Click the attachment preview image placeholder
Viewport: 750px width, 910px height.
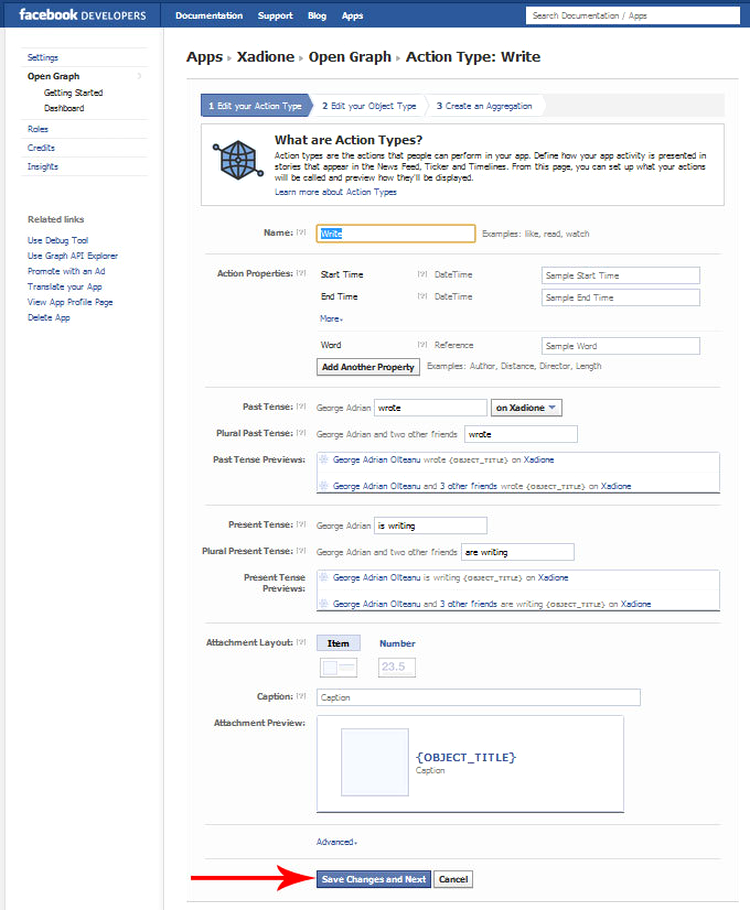coord(375,762)
